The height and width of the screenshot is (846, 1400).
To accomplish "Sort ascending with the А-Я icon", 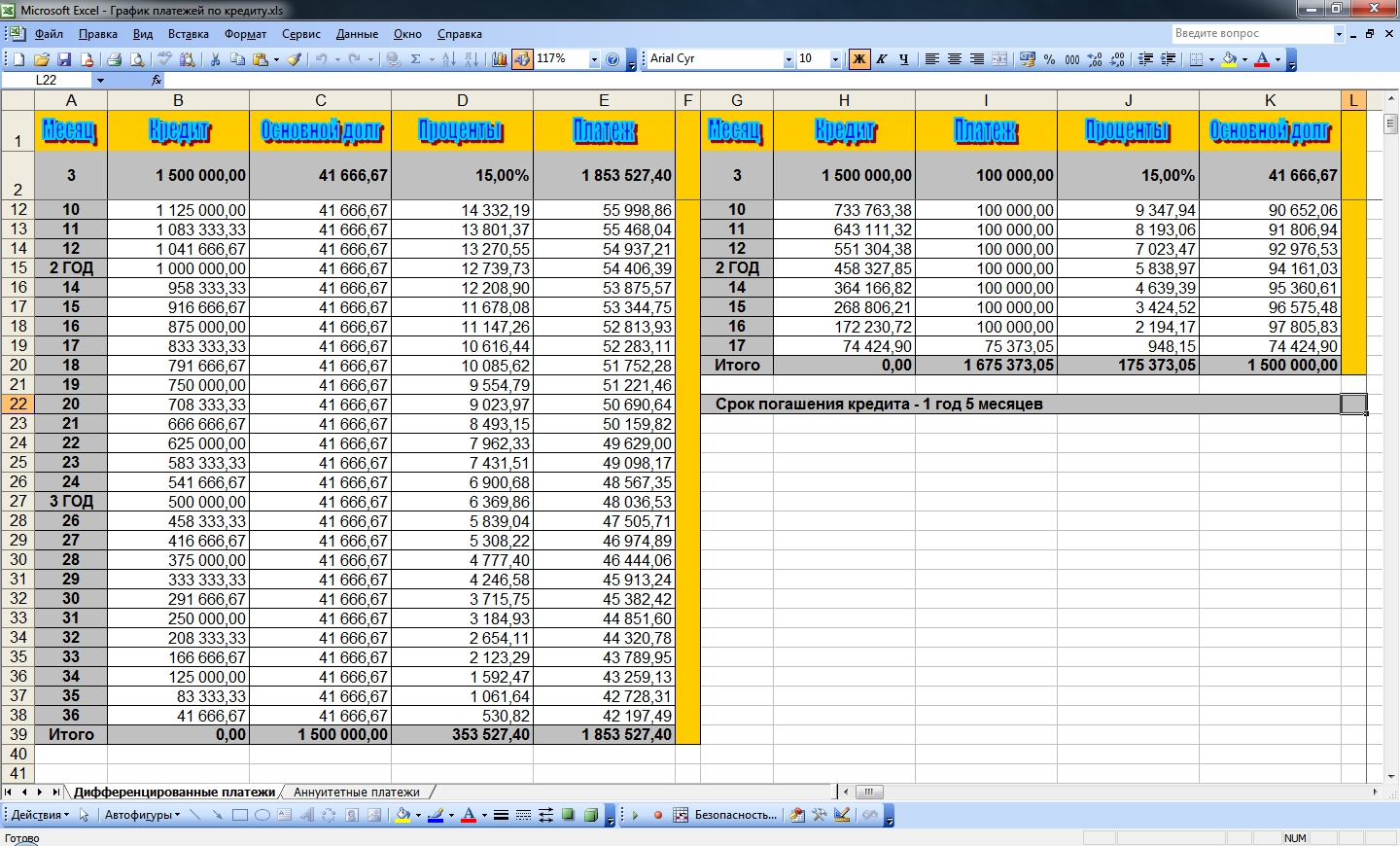I will pyautogui.click(x=448, y=59).
